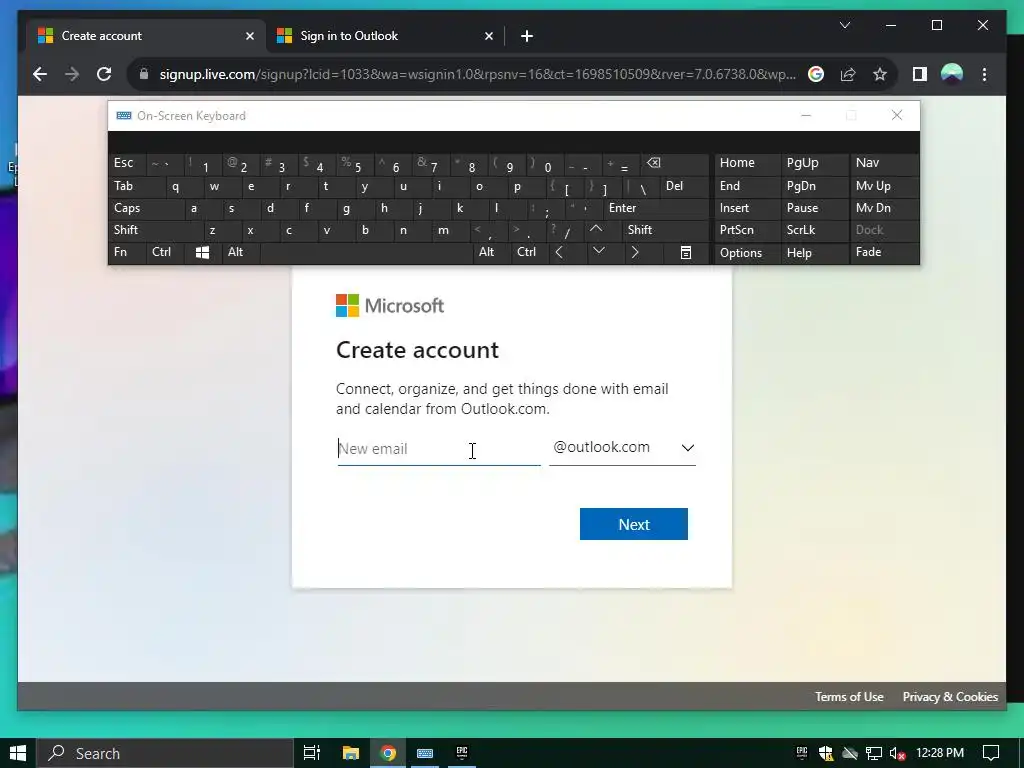Viewport: 1024px width, 768px height.
Task: Click the Home key on On-Screen Keyboard
Action: pyautogui.click(x=748, y=163)
